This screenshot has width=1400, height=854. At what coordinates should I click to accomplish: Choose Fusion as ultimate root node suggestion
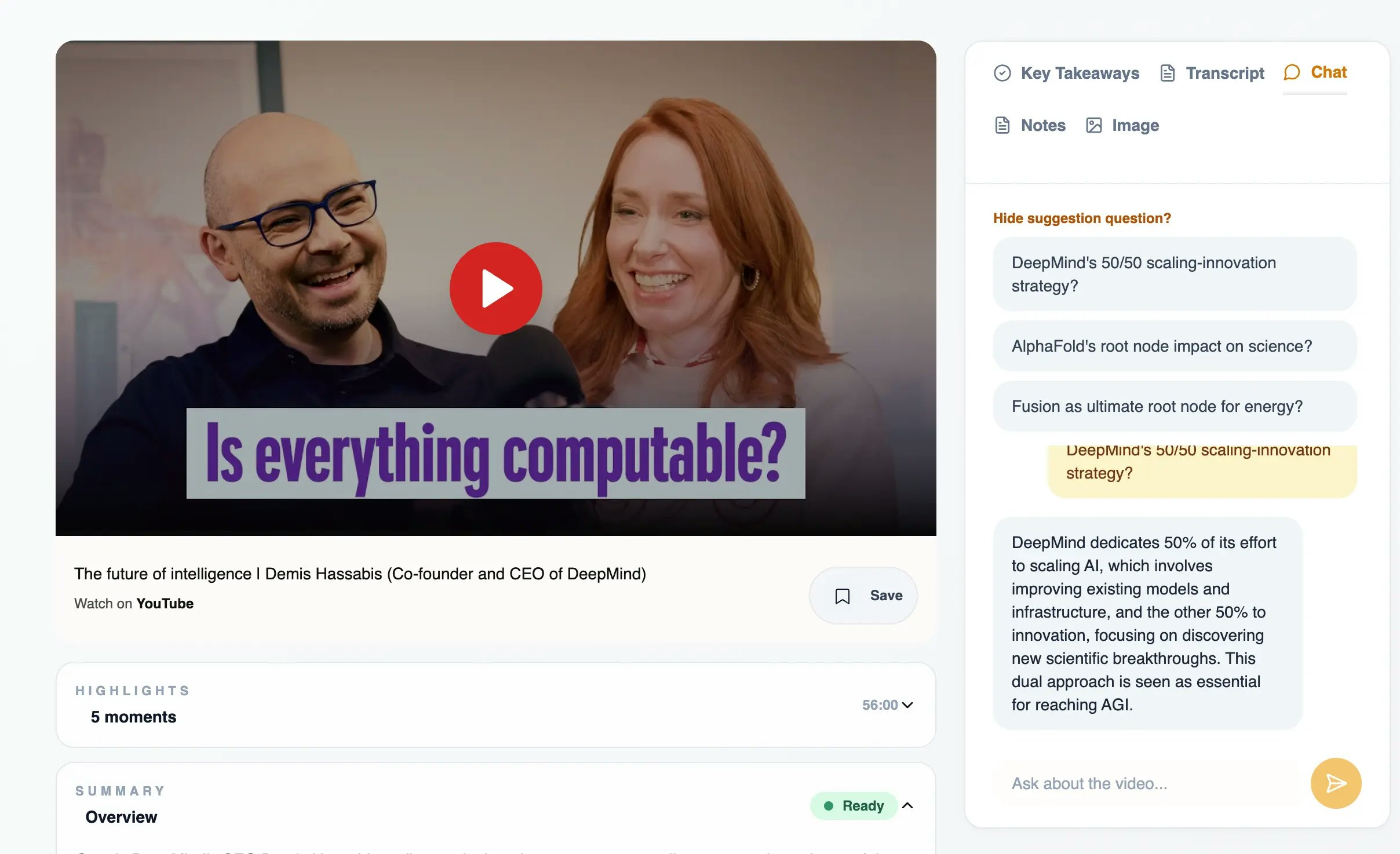pyautogui.click(x=1175, y=406)
